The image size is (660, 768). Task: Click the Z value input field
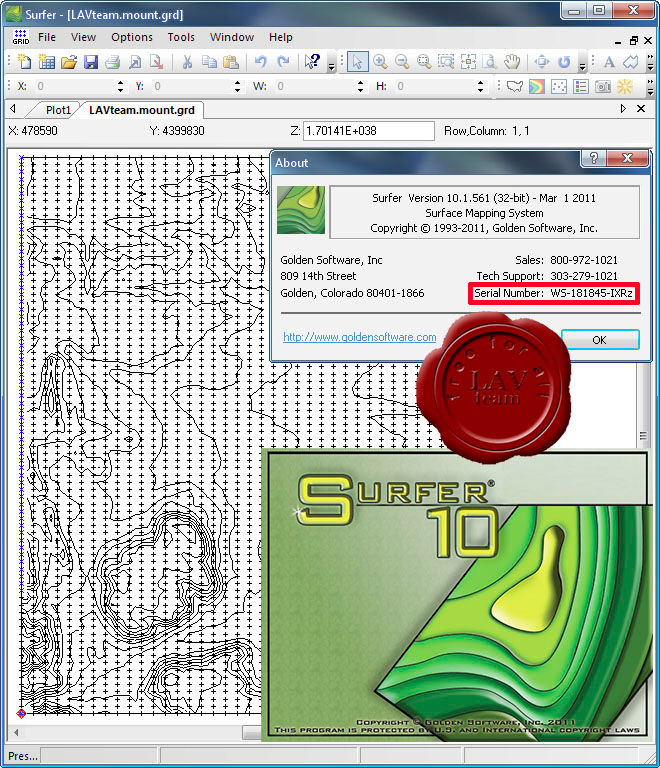pos(368,131)
